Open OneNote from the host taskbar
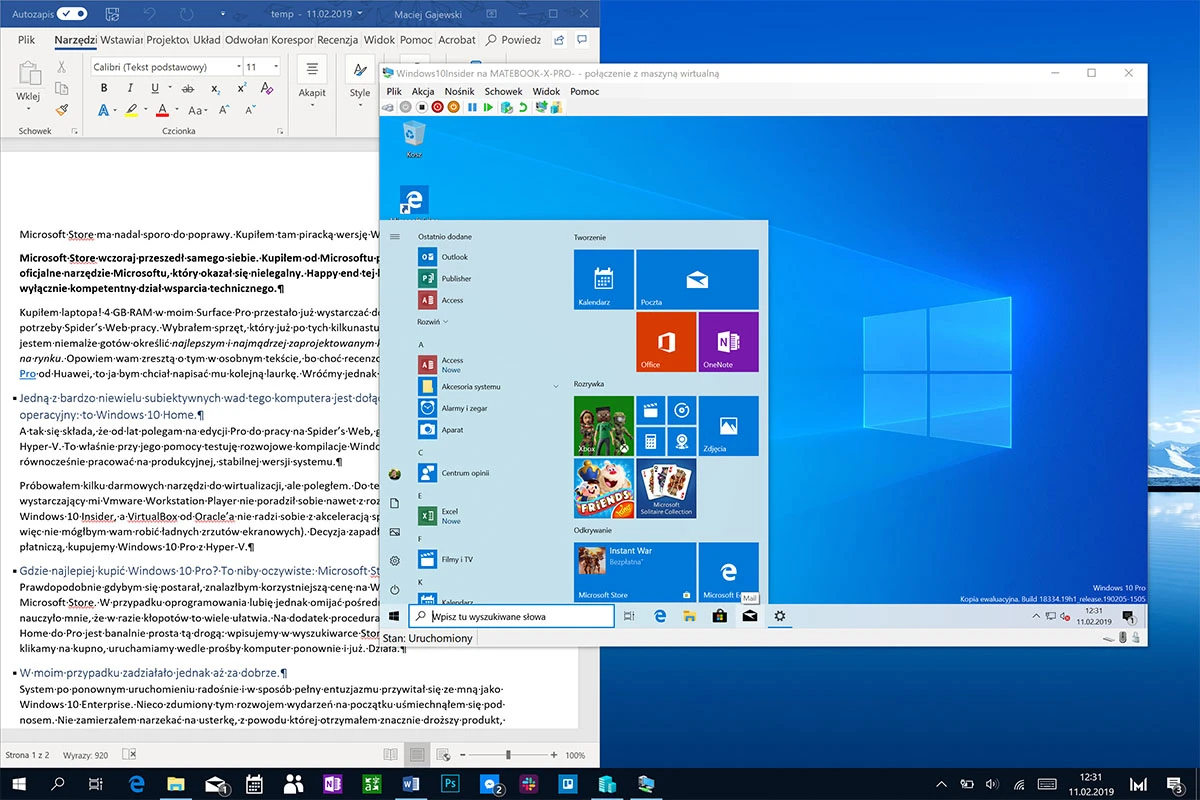 click(x=333, y=783)
